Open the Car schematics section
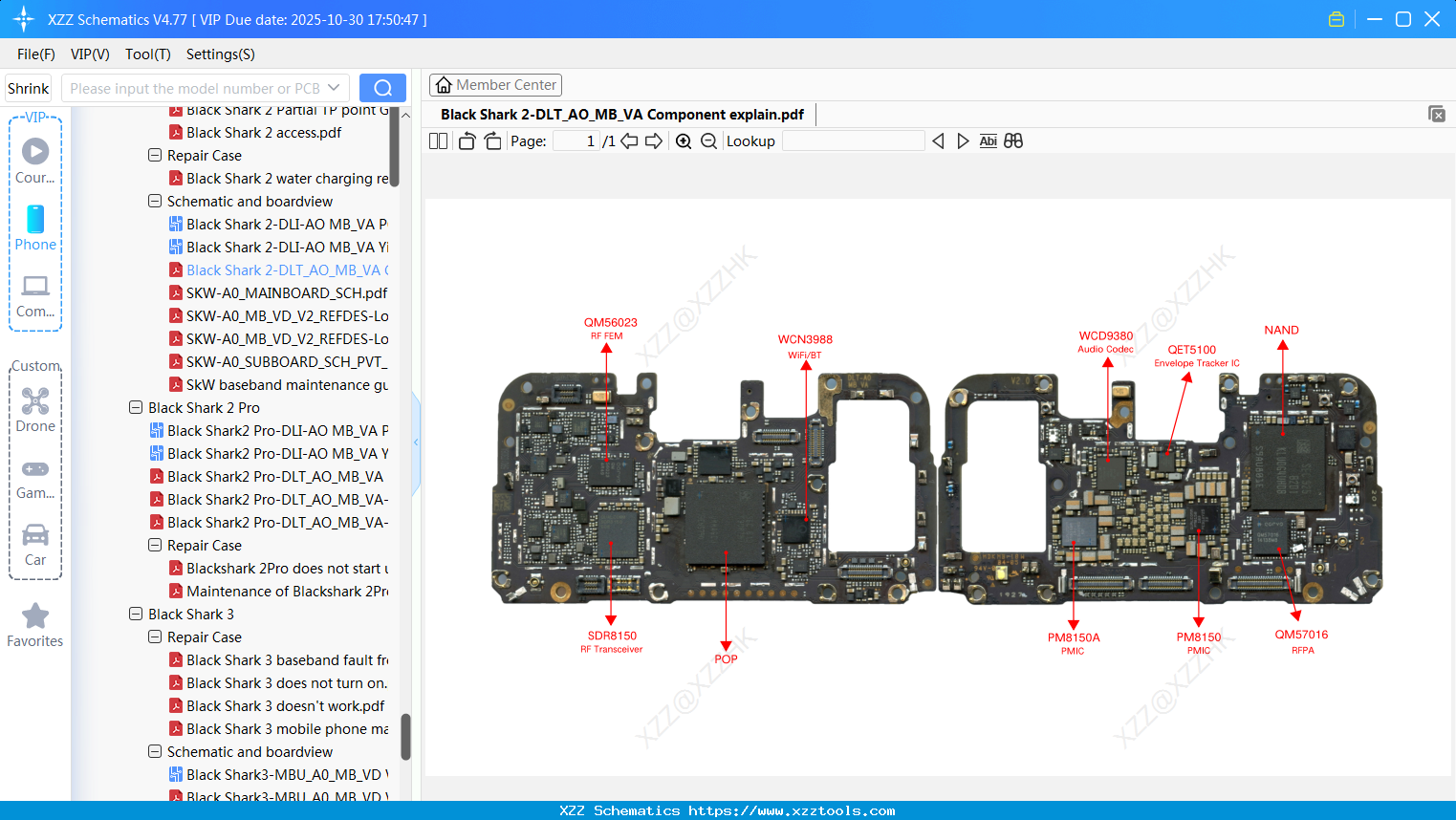 tap(35, 543)
